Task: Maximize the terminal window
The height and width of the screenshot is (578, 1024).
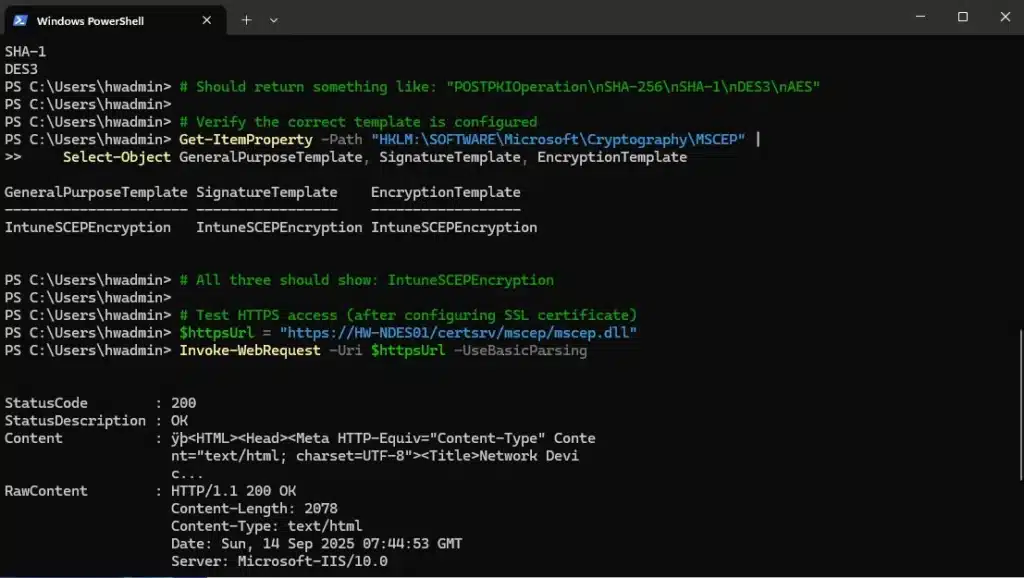Action: (x=963, y=17)
